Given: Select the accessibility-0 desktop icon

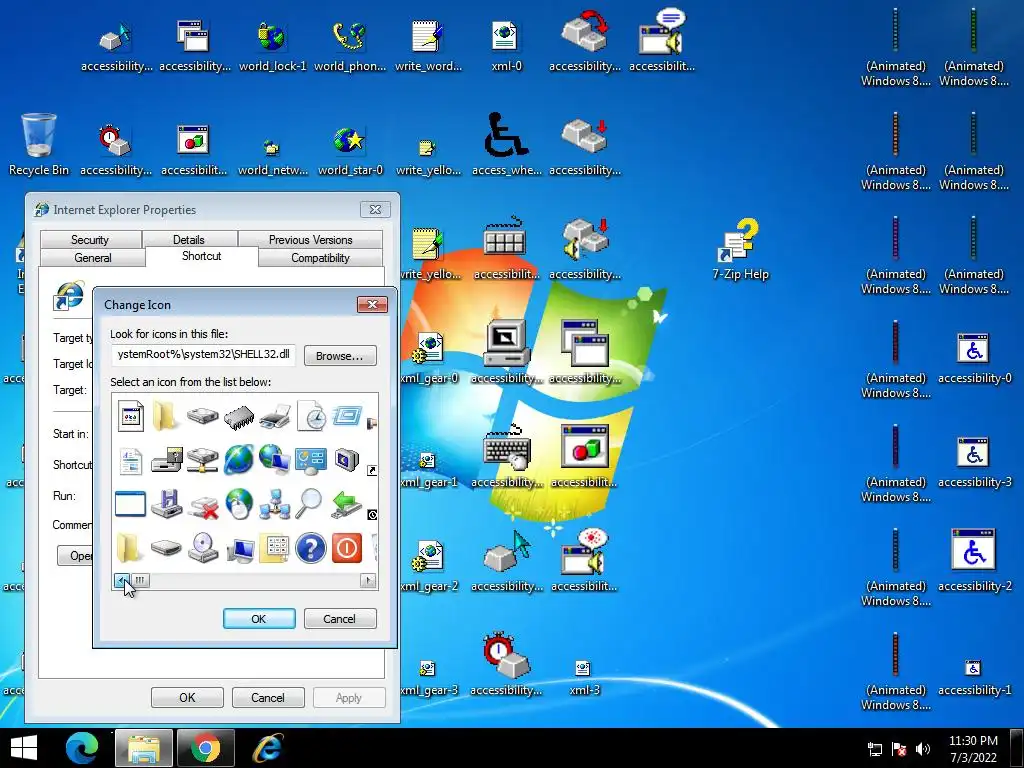Looking at the screenshot, I should point(974,358).
